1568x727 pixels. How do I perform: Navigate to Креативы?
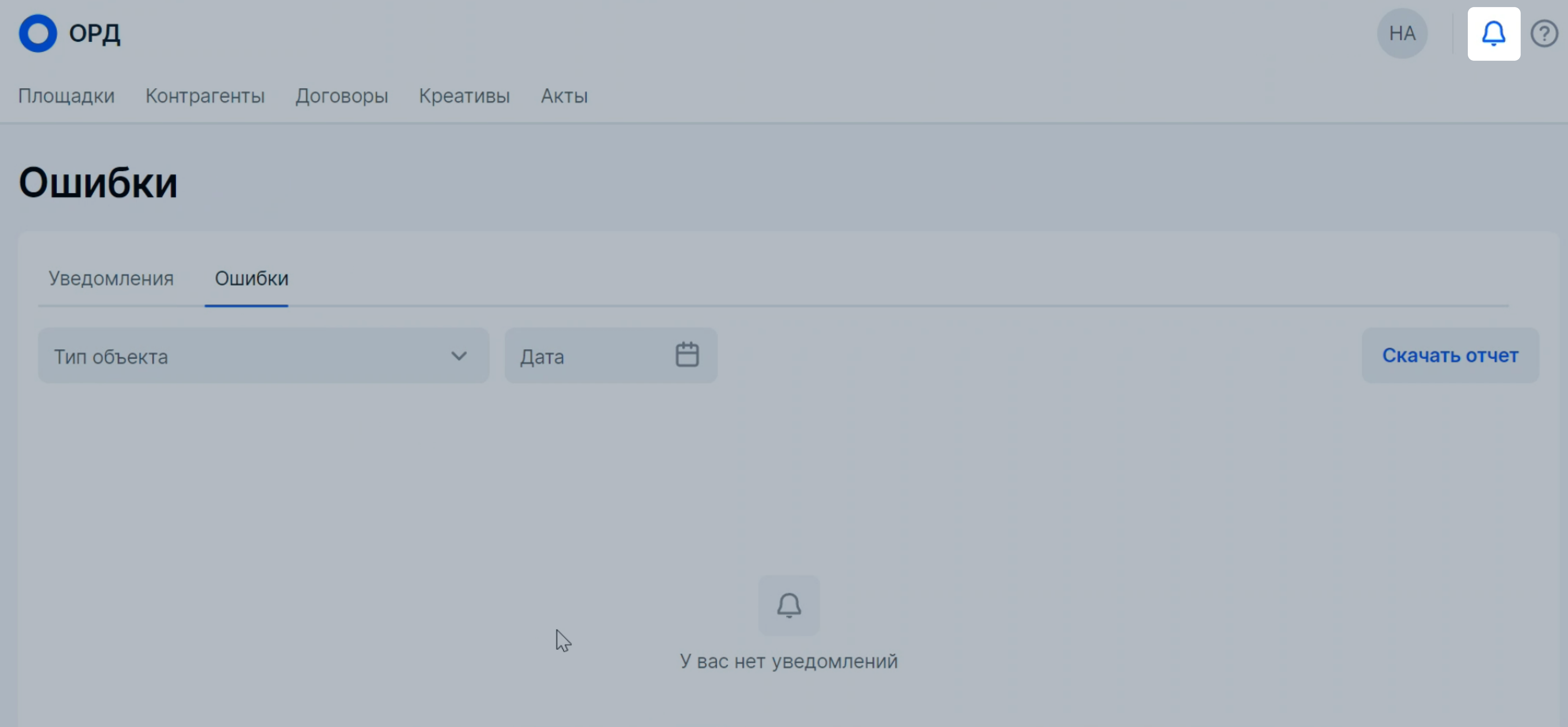click(465, 96)
